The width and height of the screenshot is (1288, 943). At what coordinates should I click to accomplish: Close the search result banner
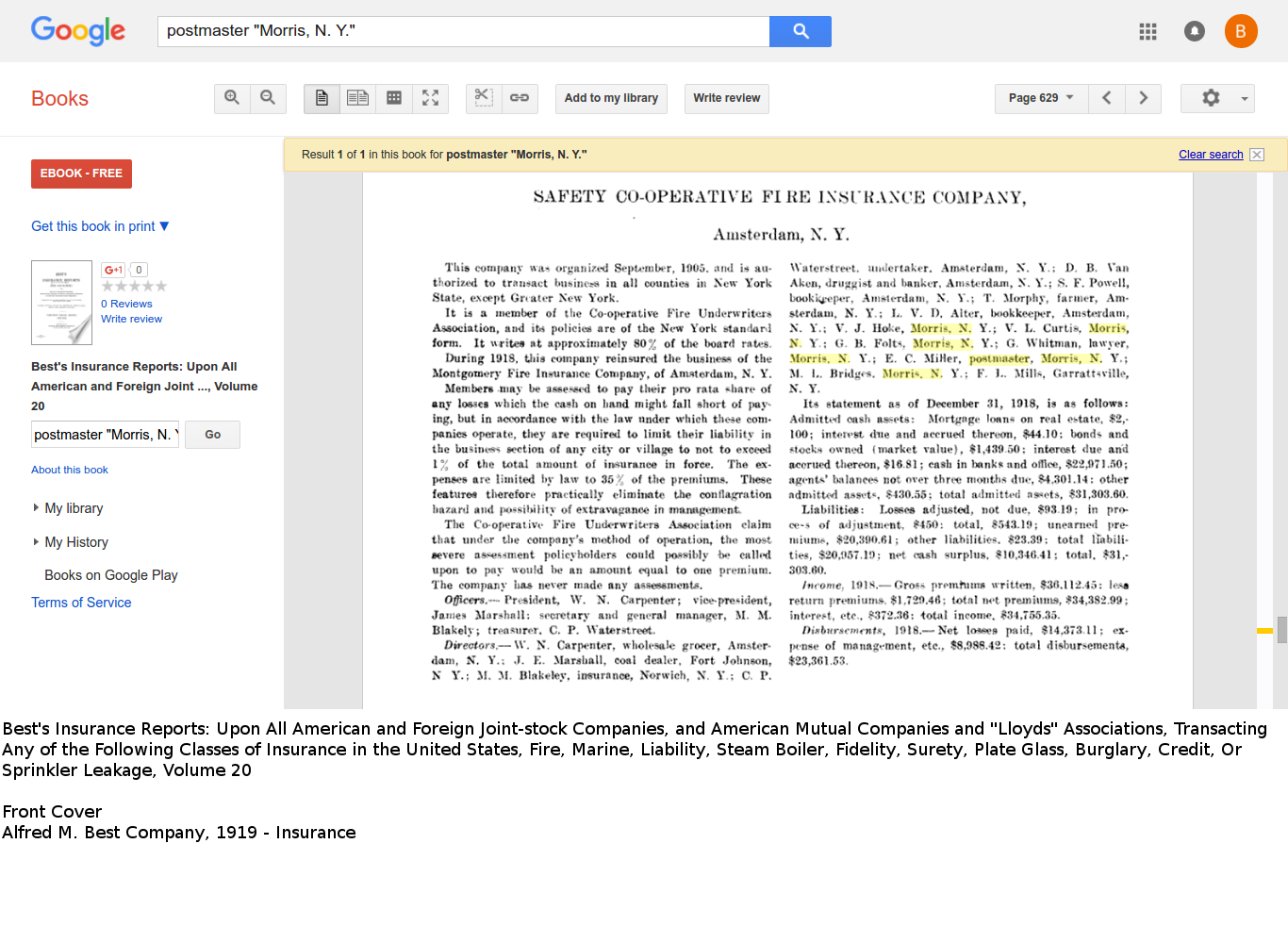point(1257,155)
